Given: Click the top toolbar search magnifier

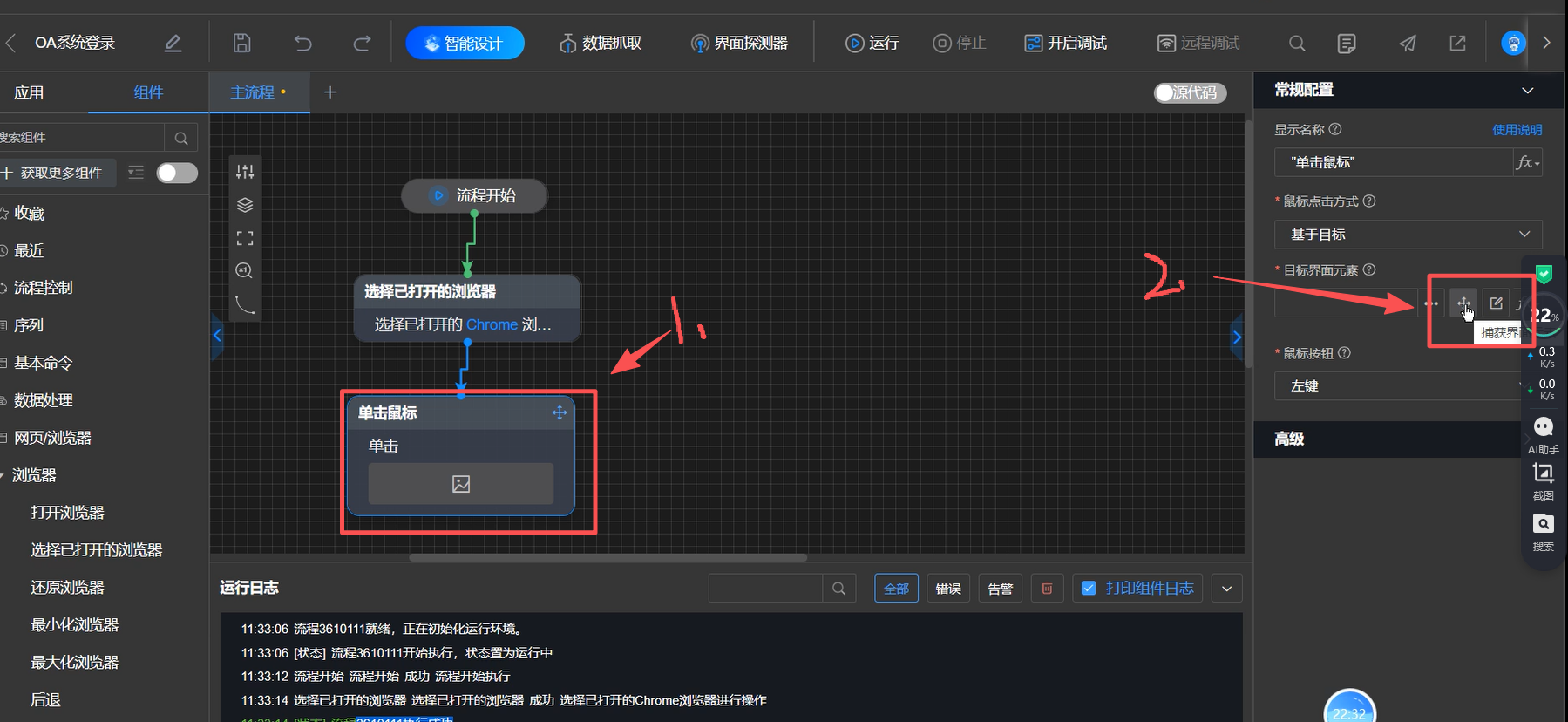Looking at the screenshot, I should click(1297, 43).
